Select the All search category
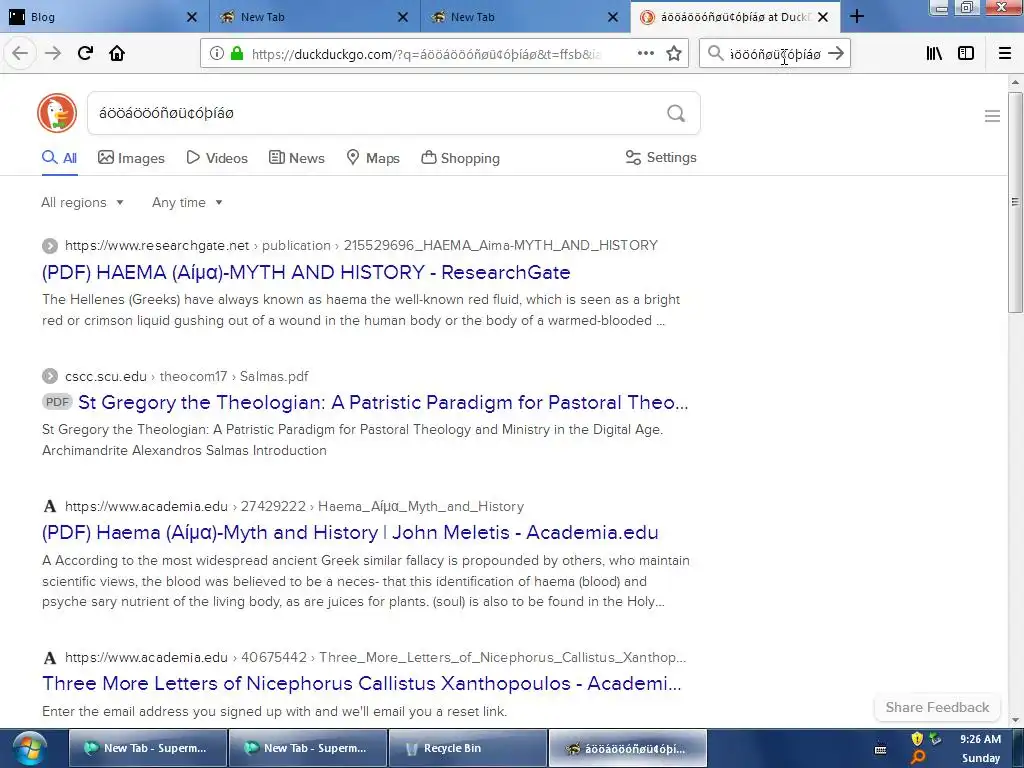 (59, 159)
